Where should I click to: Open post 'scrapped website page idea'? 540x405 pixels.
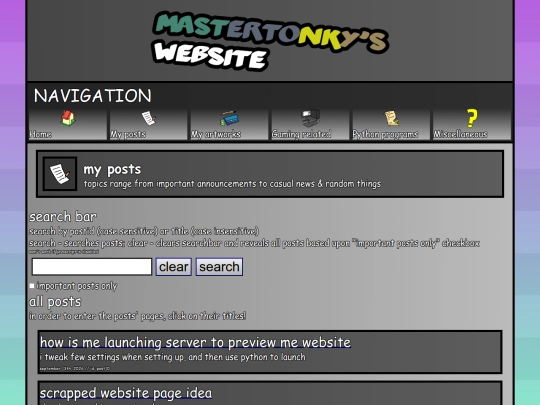tap(126, 393)
